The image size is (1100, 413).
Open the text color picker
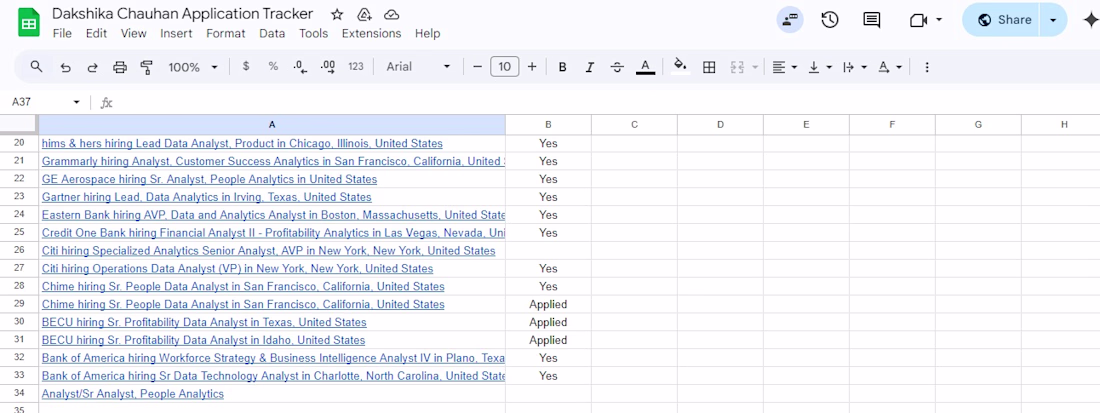click(645, 67)
